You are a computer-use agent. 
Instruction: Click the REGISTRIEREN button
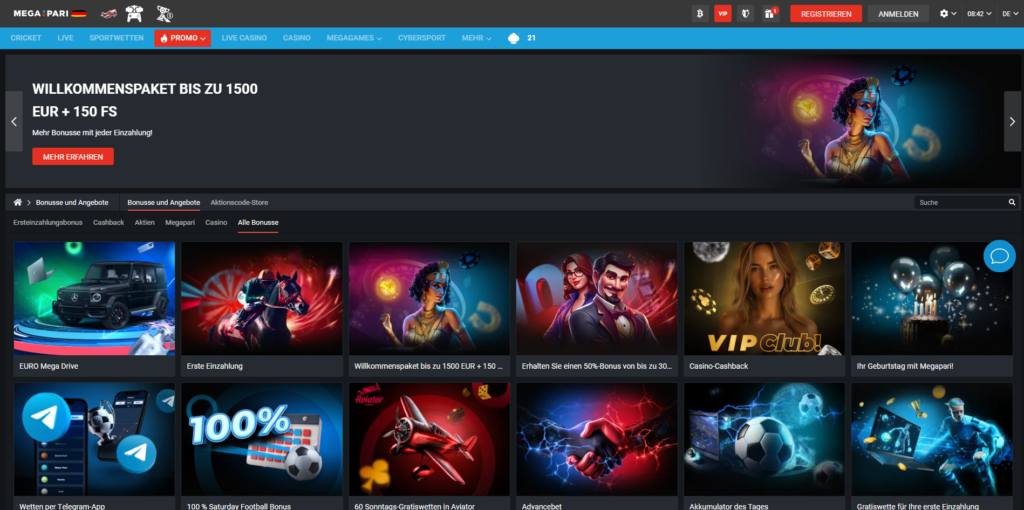coord(825,14)
